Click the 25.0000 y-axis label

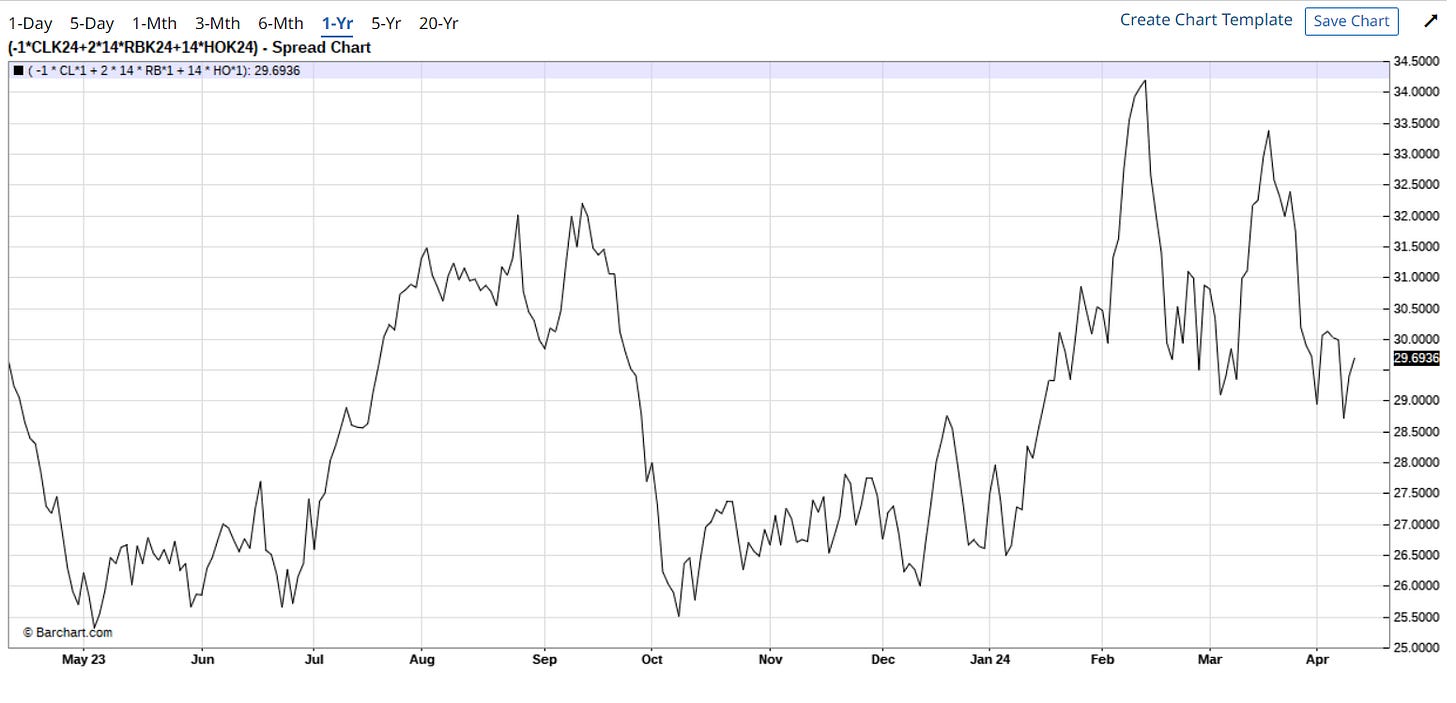point(1416,648)
